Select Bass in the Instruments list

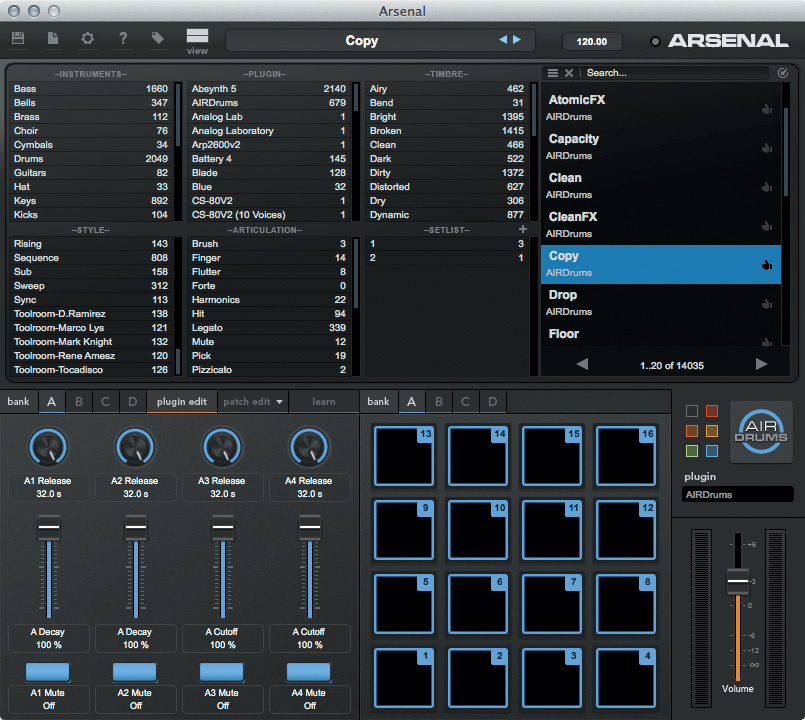pyautogui.click(x=91, y=89)
